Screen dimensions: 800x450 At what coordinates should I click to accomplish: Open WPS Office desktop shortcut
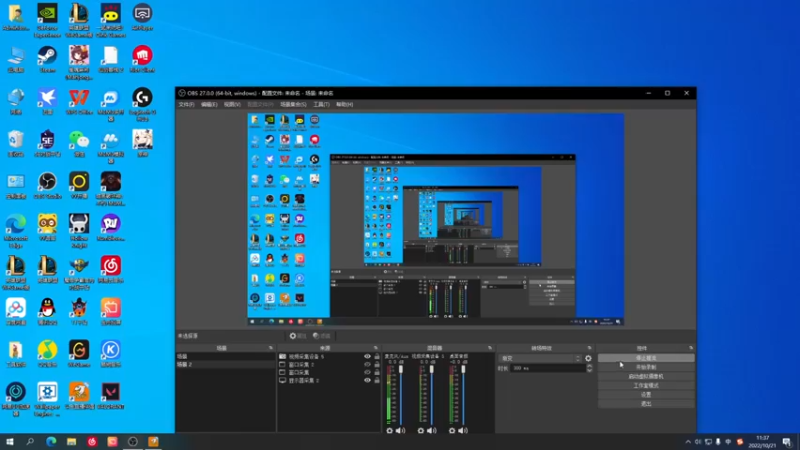click(79, 101)
